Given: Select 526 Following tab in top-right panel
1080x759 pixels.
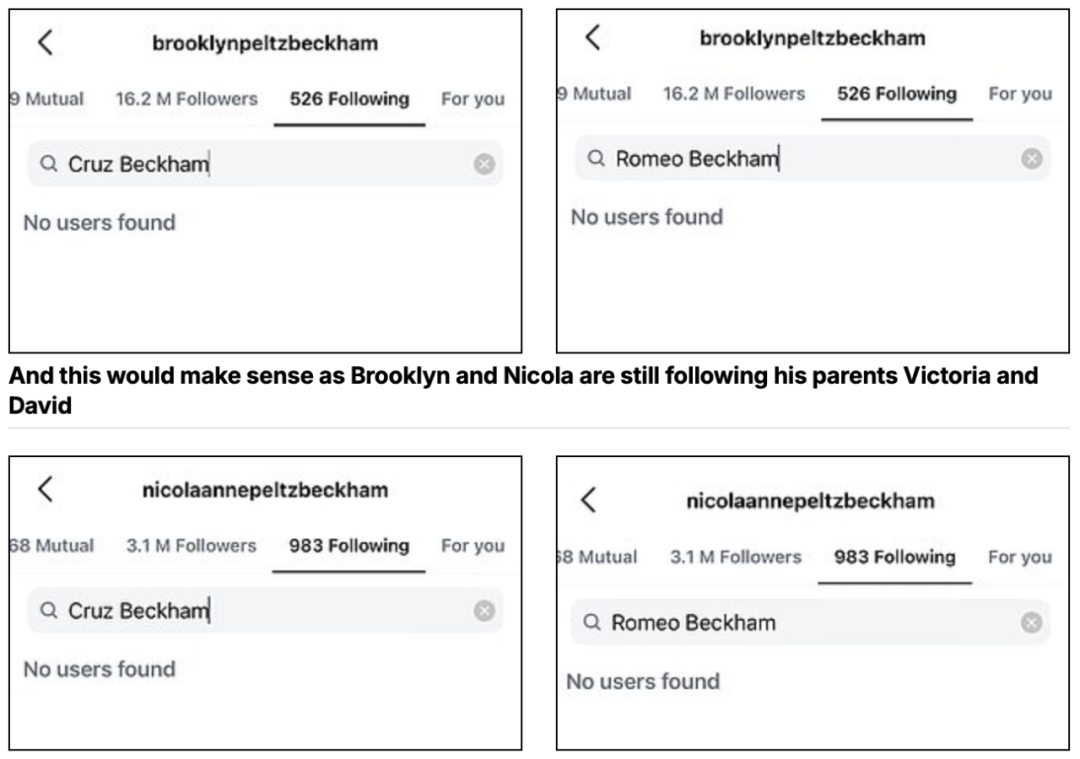Looking at the screenshot, I should [x=897, y=94].
